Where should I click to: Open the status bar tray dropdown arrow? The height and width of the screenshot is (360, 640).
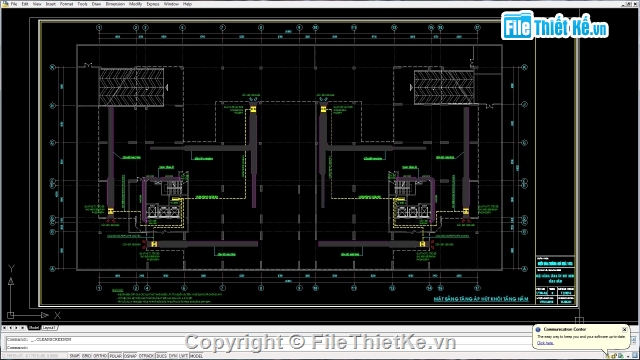click(x=628, y=356)
